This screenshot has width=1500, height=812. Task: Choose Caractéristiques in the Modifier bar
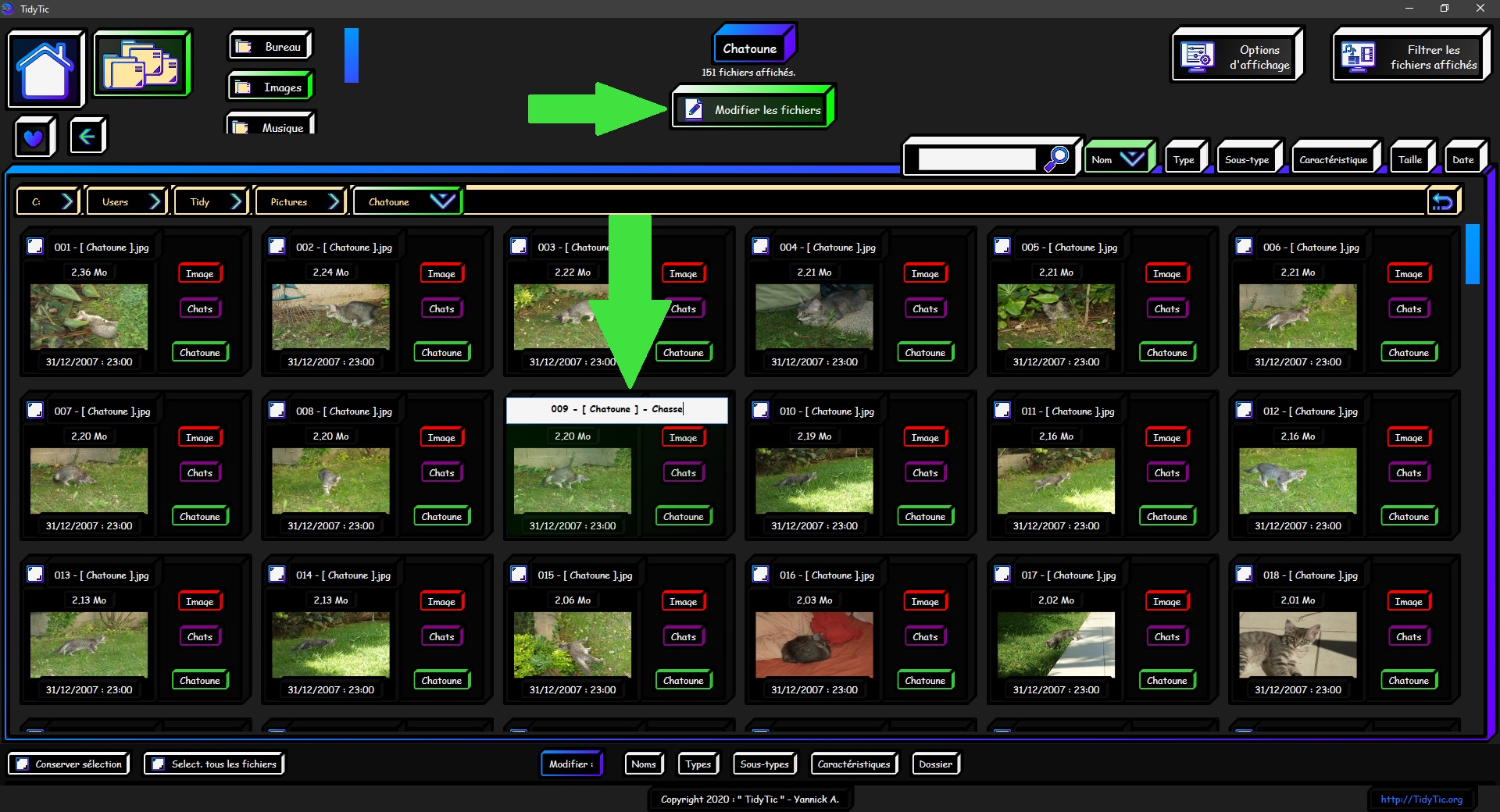pyautogui.click(x=854, y=764)
